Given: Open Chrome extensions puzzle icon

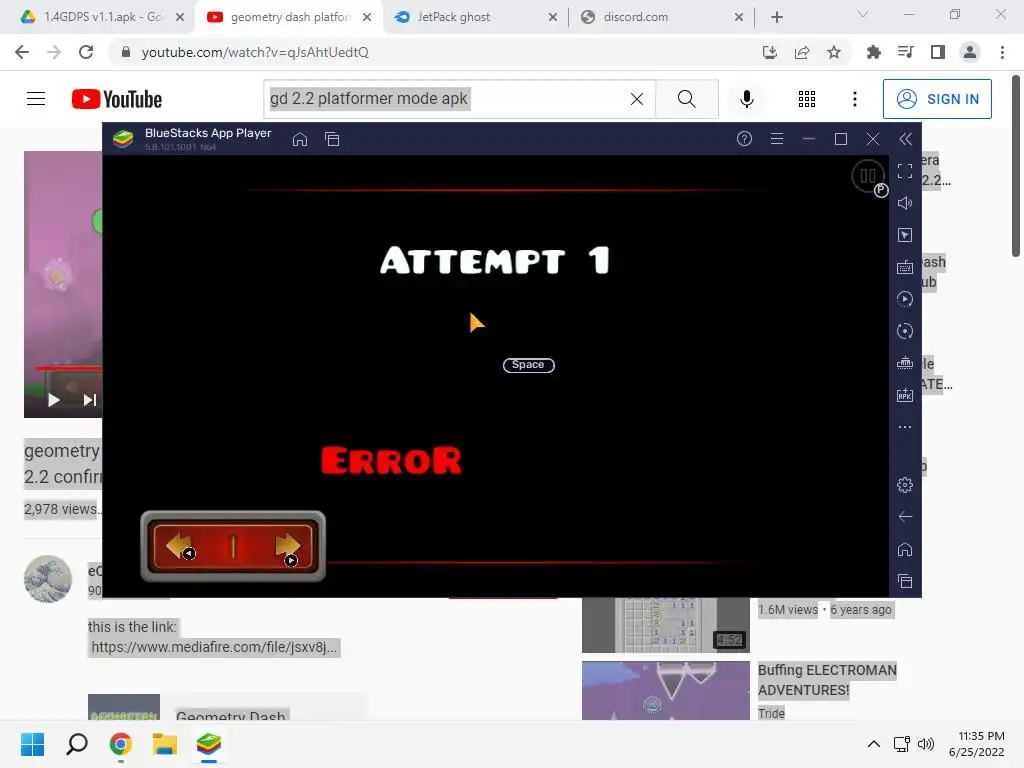Looking at the screenshot, I should point(874,52).
